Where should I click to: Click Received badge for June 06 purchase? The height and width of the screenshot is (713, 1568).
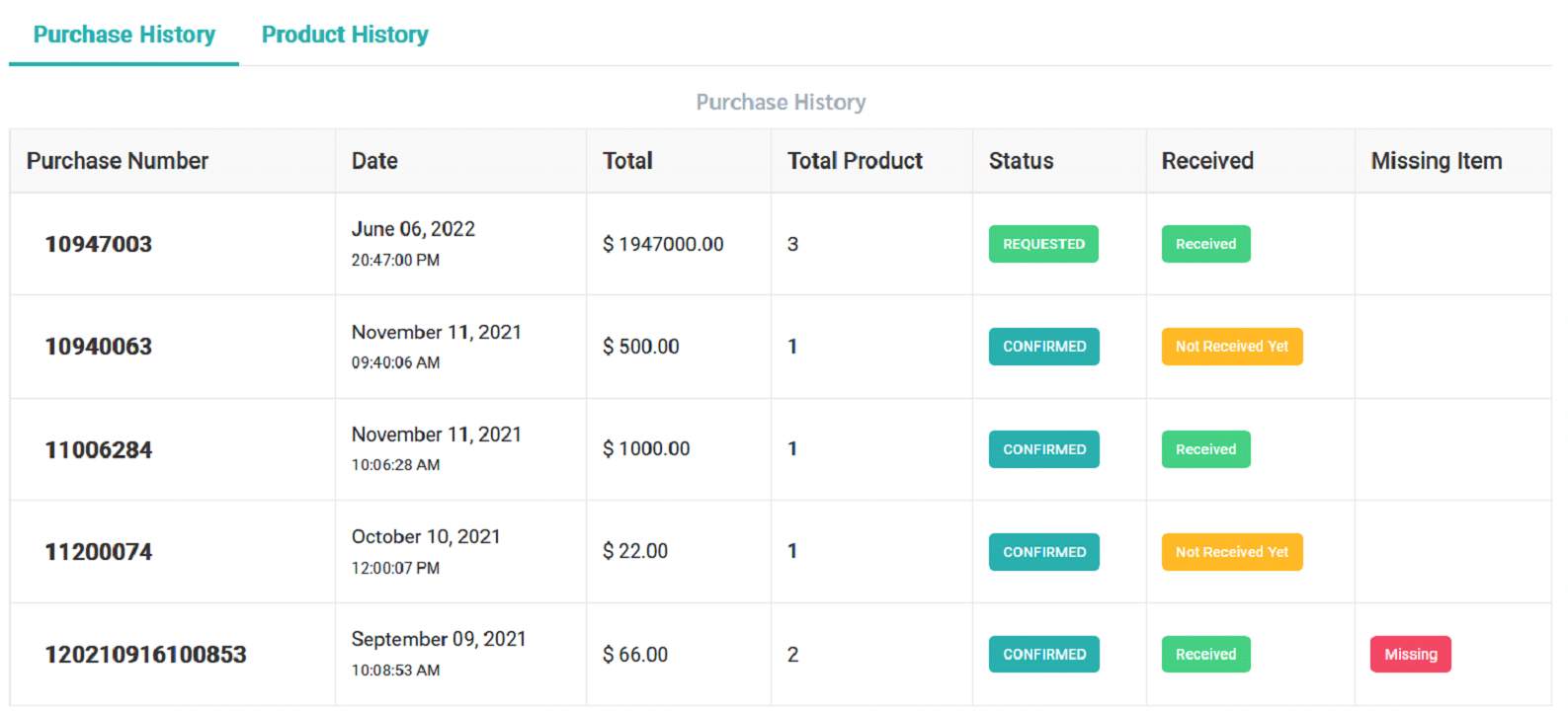coord(1205,244)
